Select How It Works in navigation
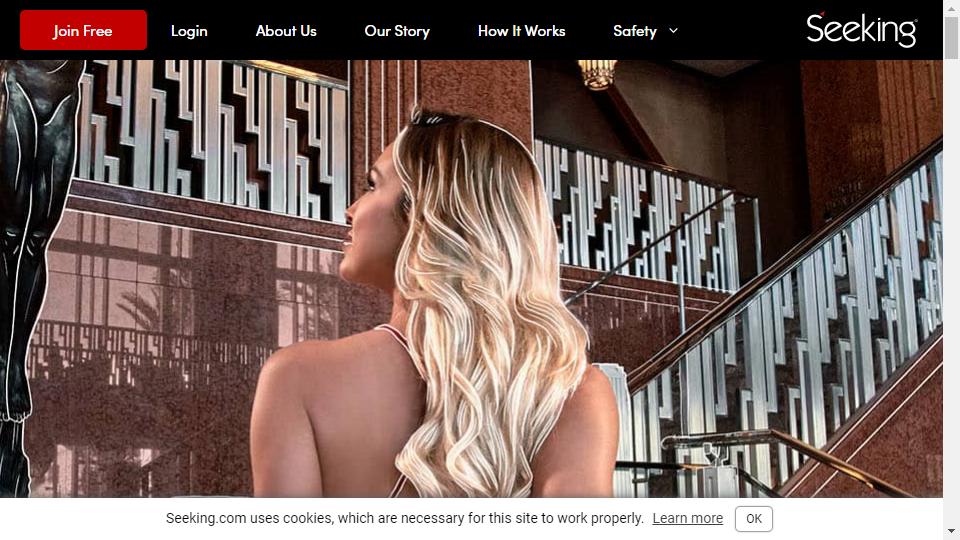 [522, 31]
